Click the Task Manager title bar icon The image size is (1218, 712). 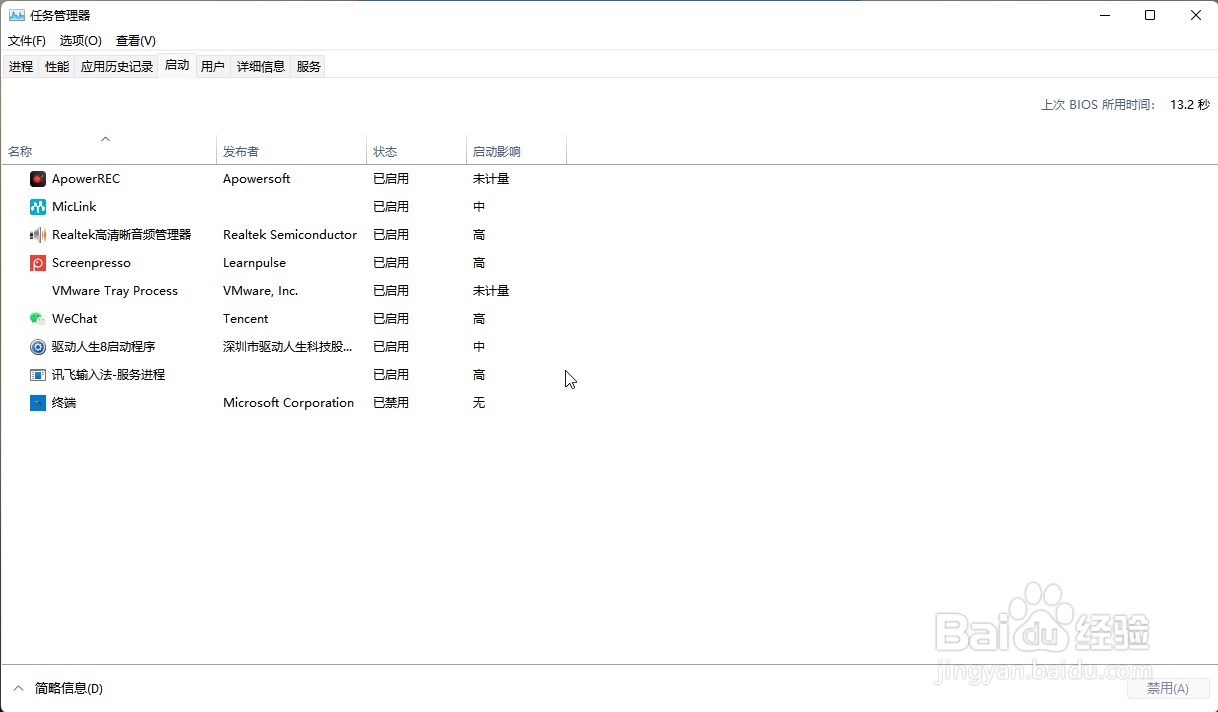coord(17,15)
